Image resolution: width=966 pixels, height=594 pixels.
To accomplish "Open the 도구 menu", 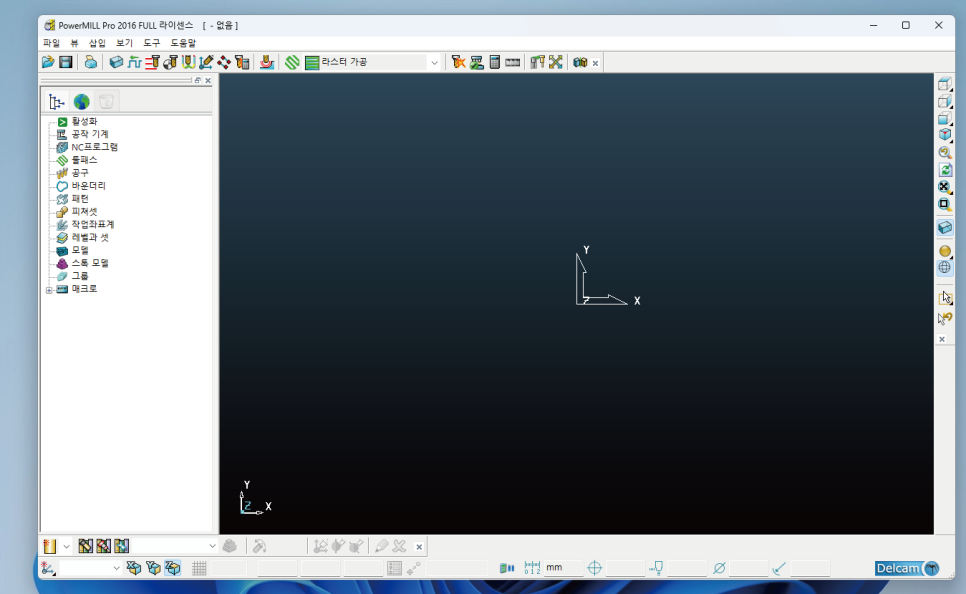I will 152,43.
